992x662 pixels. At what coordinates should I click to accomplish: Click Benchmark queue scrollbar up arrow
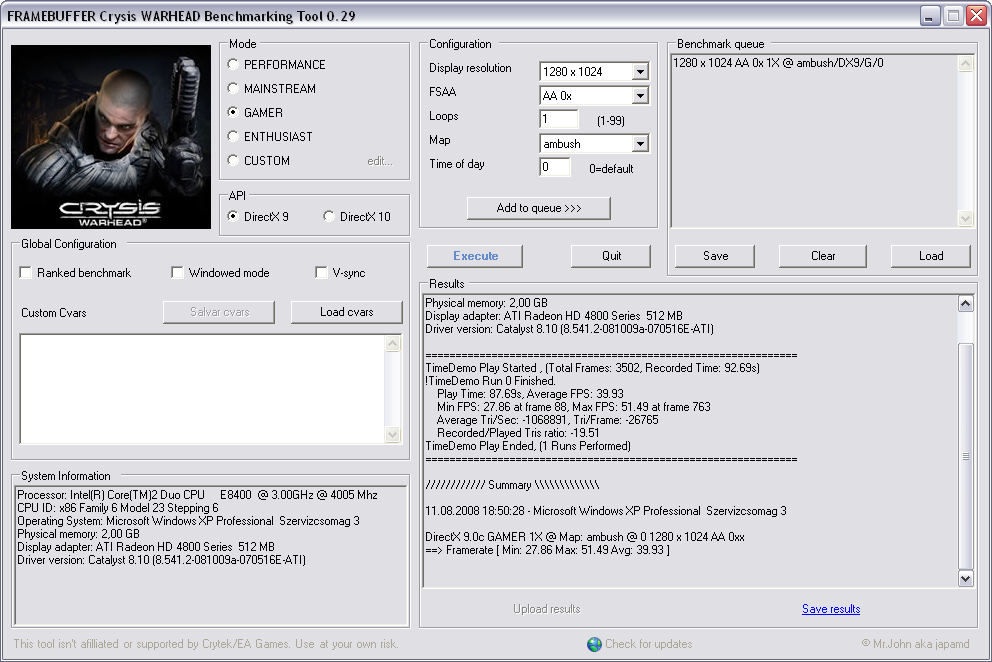pyautogui.click(x=965, y=64)
